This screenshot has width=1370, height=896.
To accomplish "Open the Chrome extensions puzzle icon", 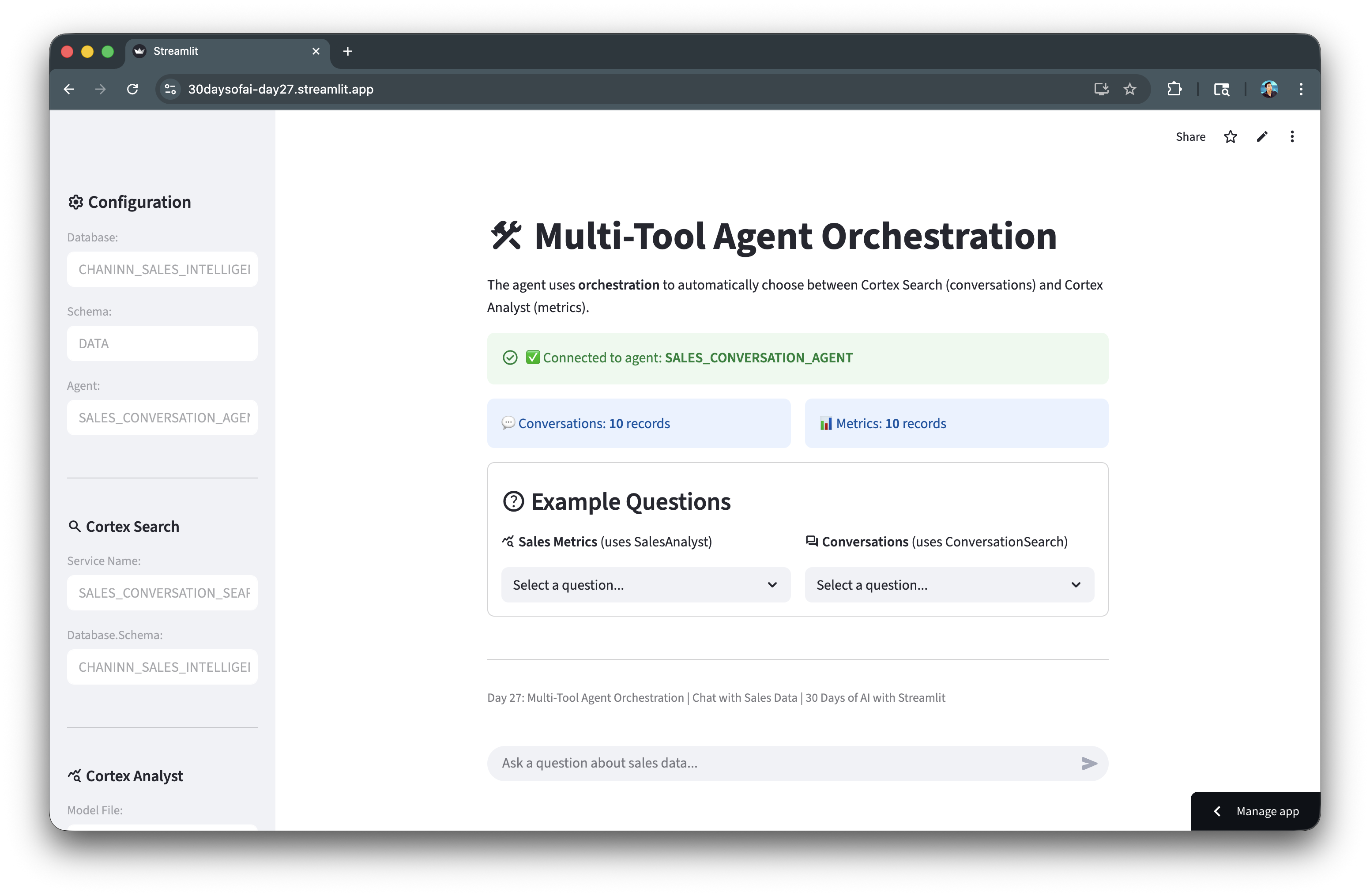I will tap(1174, 89).
